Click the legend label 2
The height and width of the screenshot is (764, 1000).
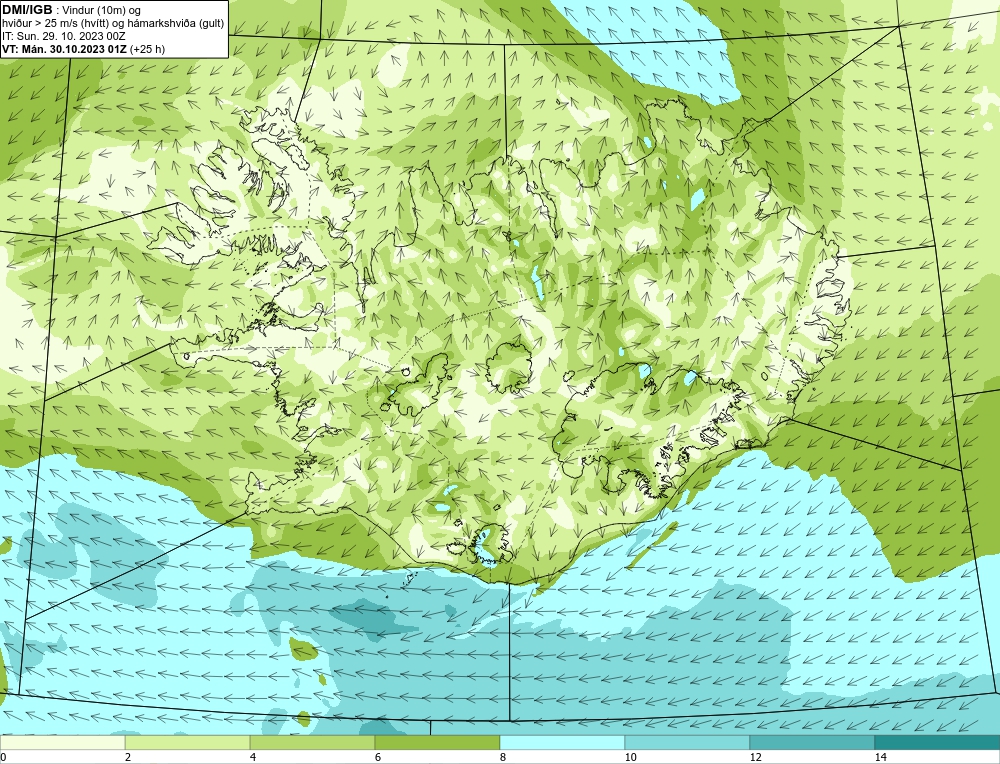[128, 757]
